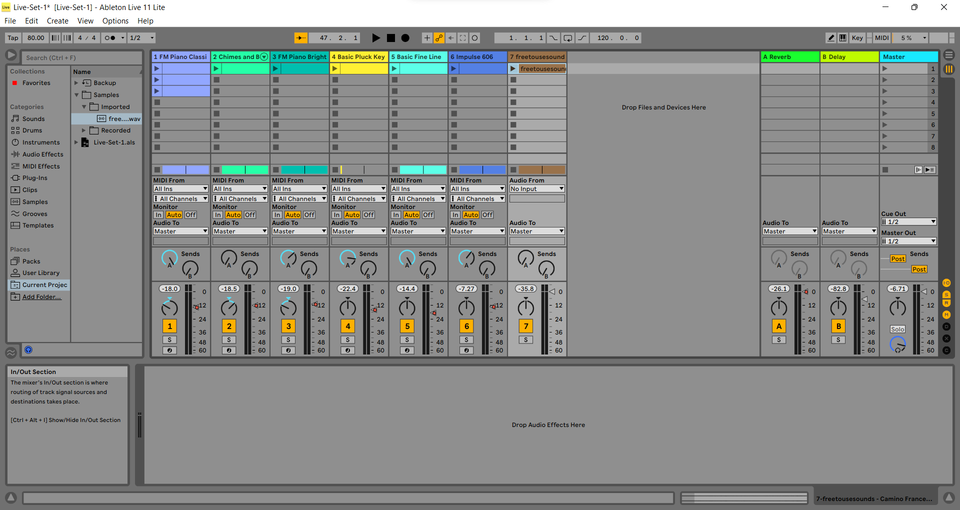Toggle Performance Impact C button

click(947, 350)
